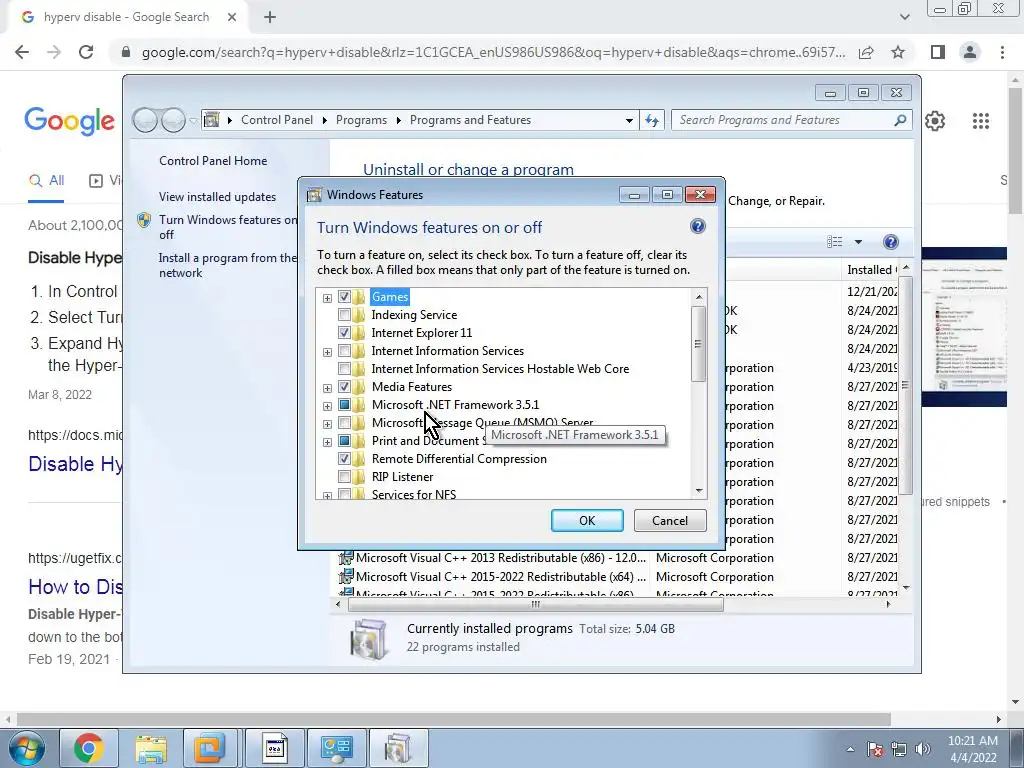Open the Windows Start menu
The height and width of the screenshot is (768, 1024).
[x=26, y=748]
